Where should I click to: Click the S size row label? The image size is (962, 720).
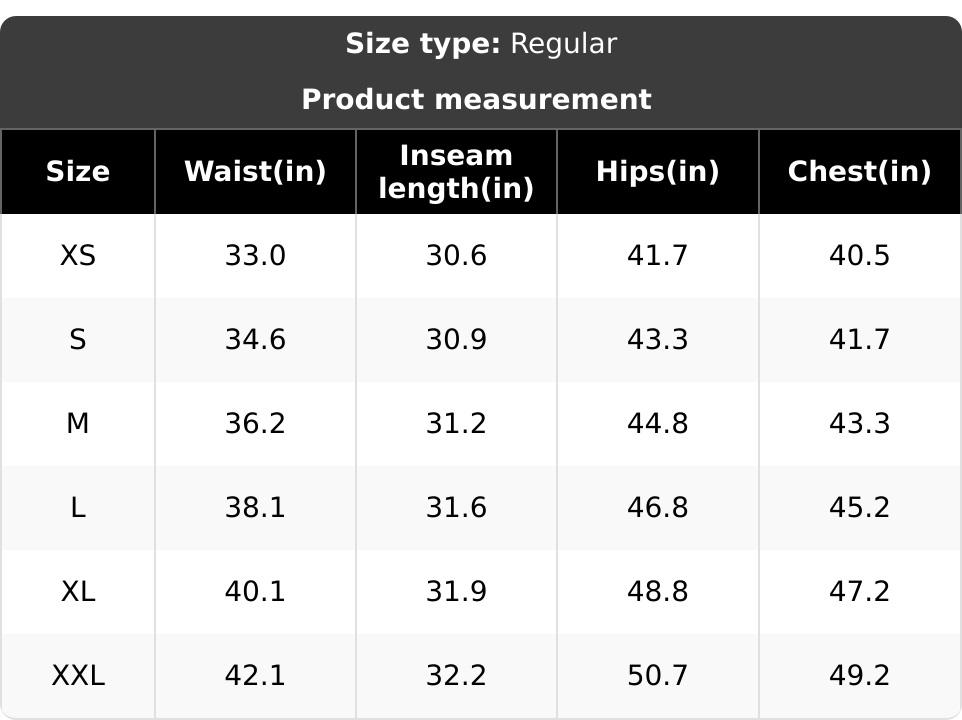click(78, 339)
